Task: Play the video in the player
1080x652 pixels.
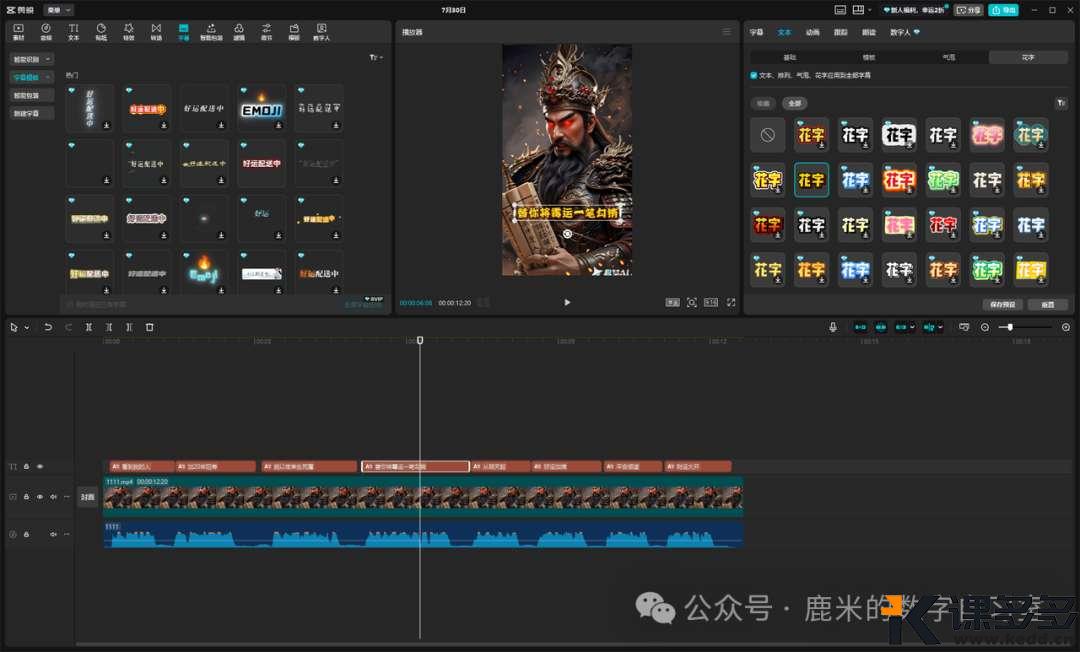Action: coord(567,302)
